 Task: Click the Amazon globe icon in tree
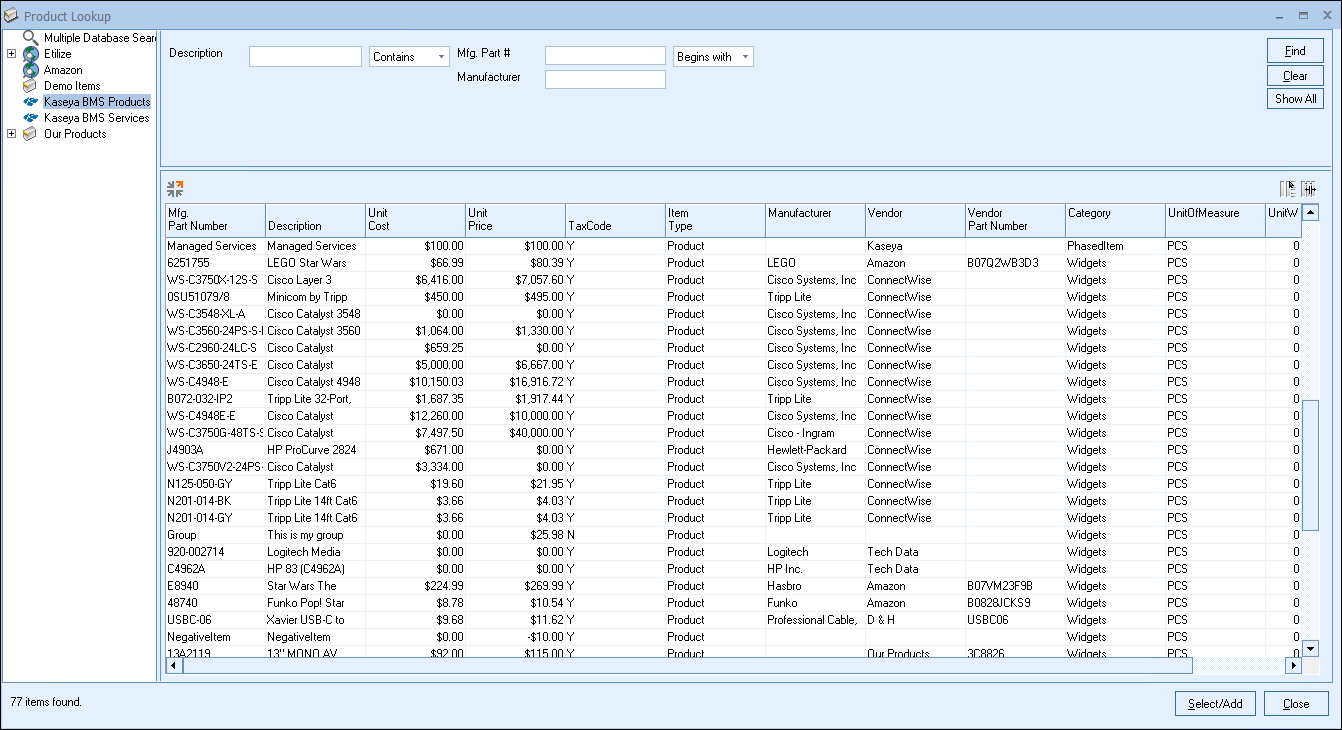pyautogui.click(x=31, y=70)
